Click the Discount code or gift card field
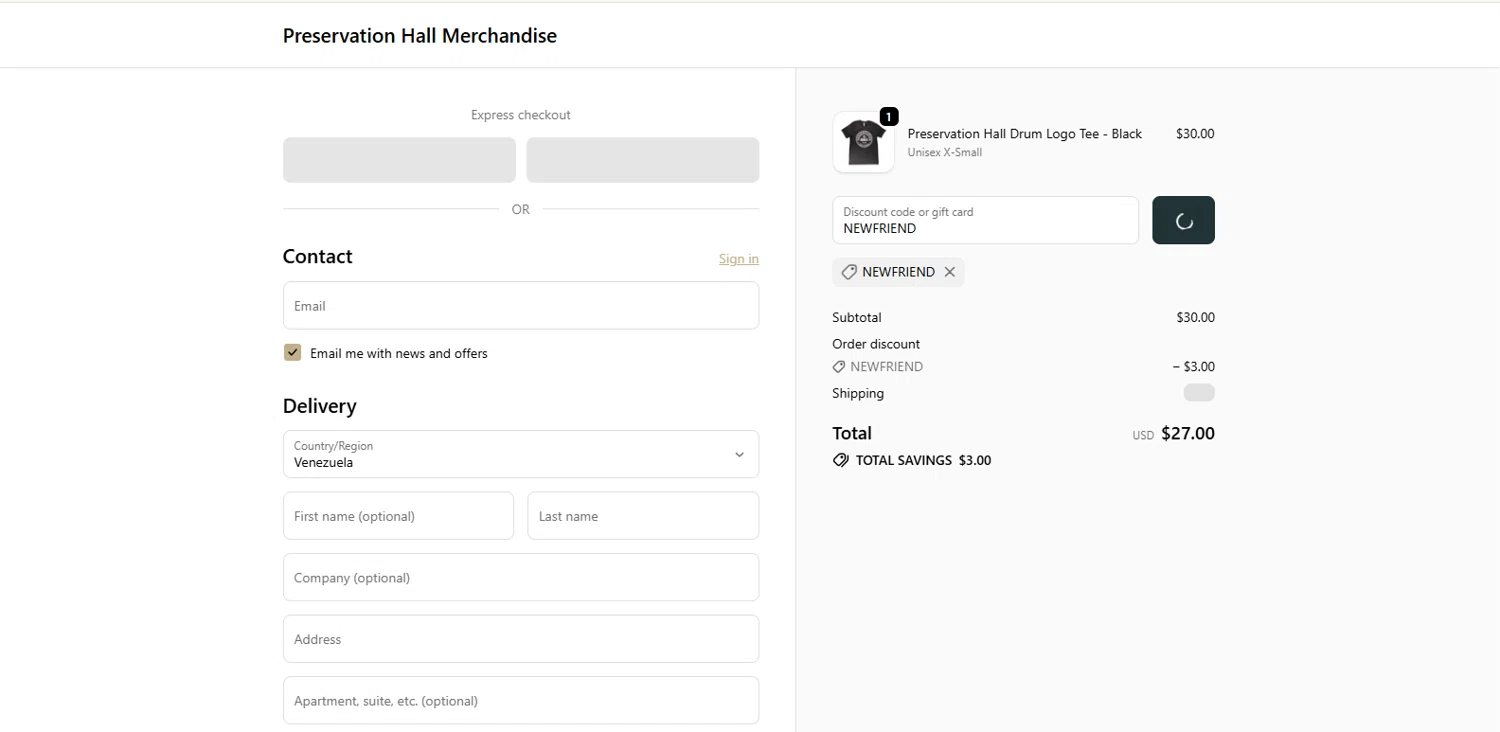 pos(985,220)
